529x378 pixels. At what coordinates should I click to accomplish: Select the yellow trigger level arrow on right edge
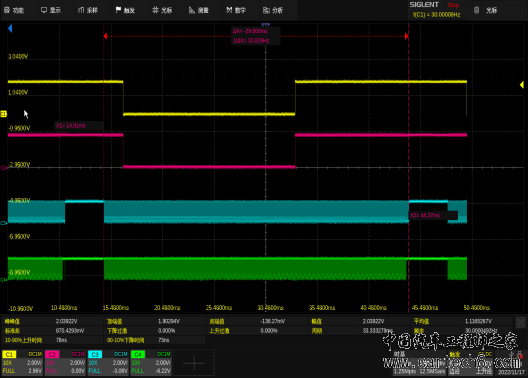[522, 84]
